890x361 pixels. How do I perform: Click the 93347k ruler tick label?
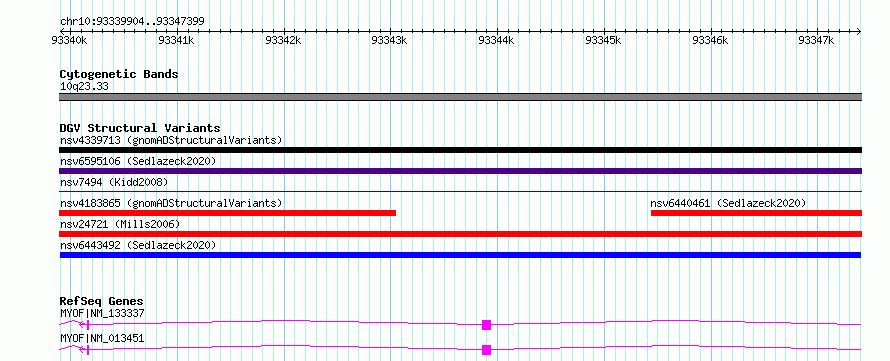click(817, 40)
